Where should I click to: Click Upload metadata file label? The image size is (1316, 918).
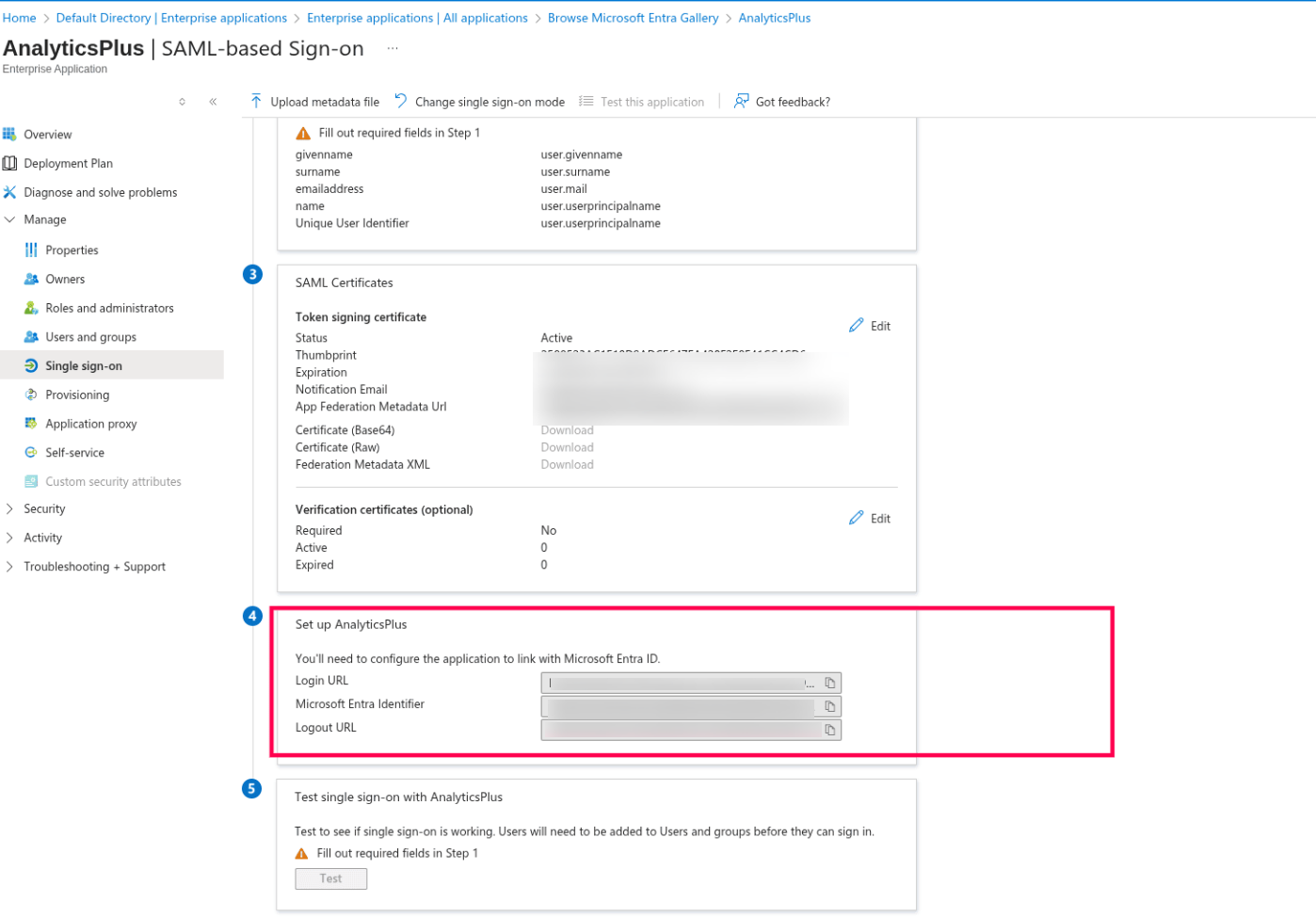click(x=325, y=102)
